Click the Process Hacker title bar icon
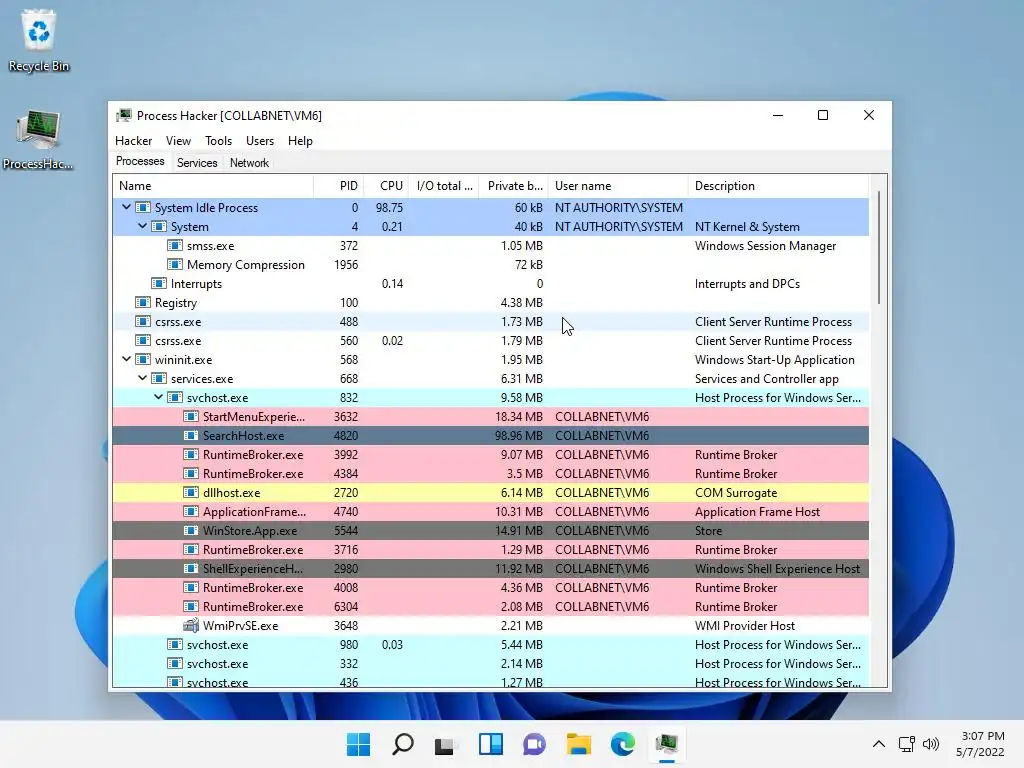Screen dimensions: 1024x768 point(123,116)
